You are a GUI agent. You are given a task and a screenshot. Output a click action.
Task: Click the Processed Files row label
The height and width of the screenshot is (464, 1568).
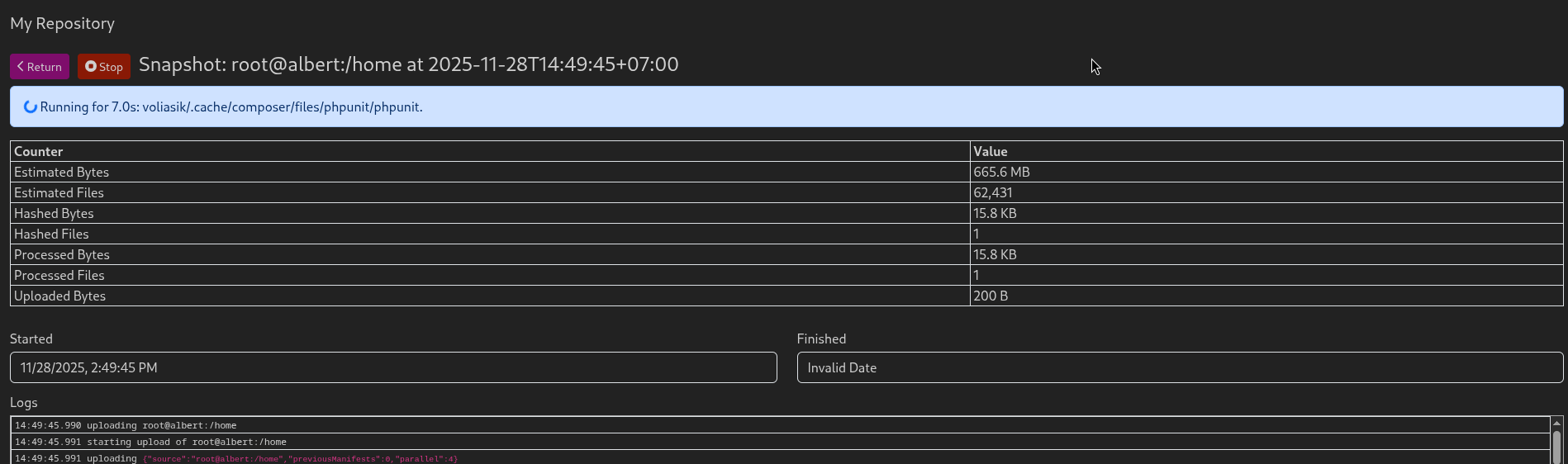[x=59, y=275]
